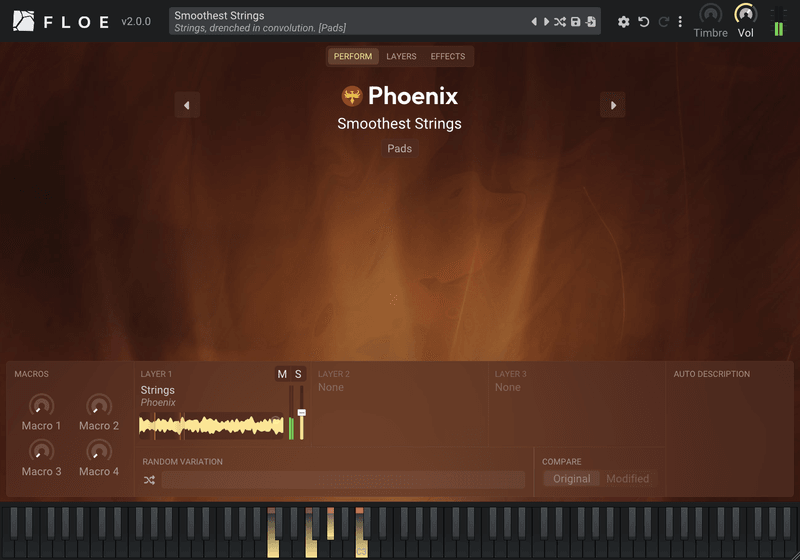Undo the last change
The height and width of the screenshot is (560, 800).
[644, 21]
